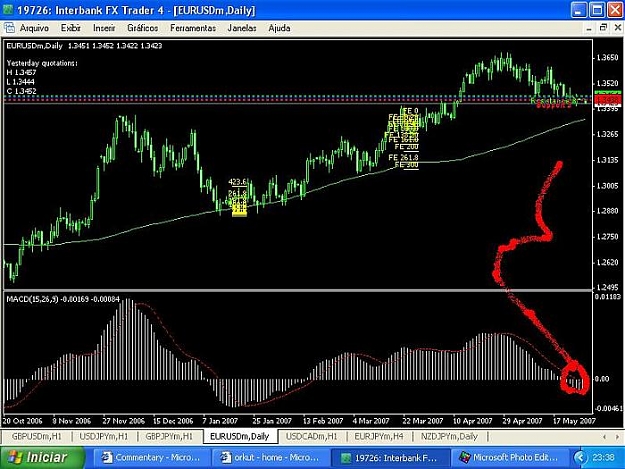Click the chart document icon beside Arquivo
The image size is (625, 469).
[x=9, y=28]
